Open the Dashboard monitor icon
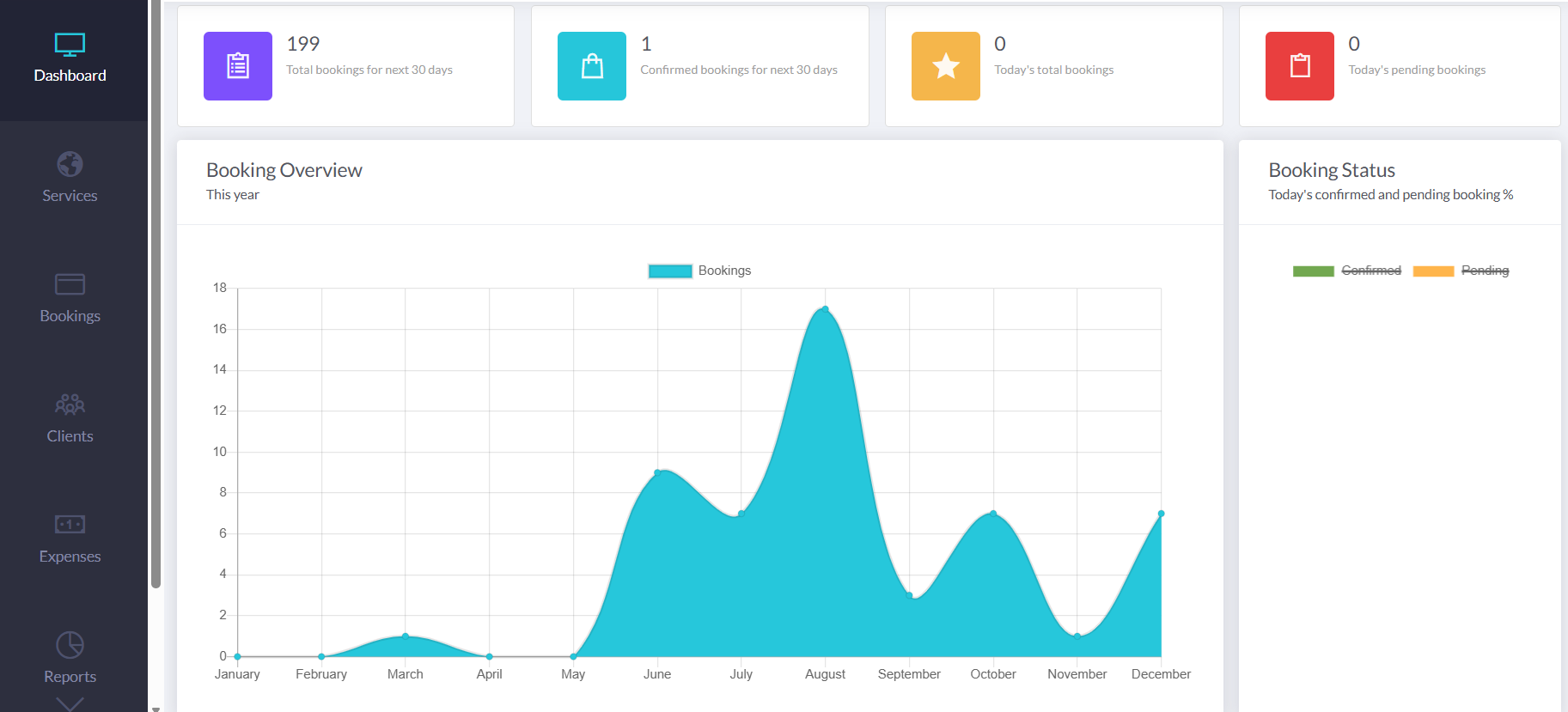The image size is (1568, 712). [70, 45]
